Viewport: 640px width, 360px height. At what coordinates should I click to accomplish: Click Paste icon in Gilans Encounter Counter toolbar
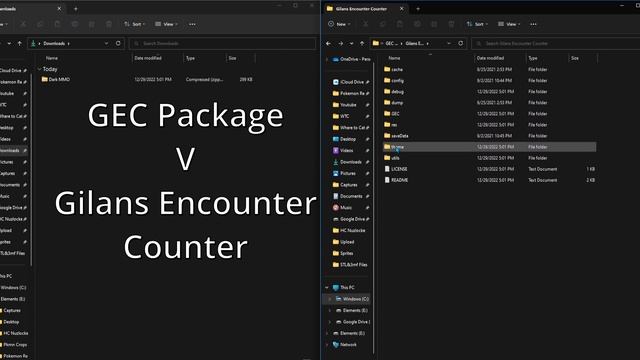[400, 24]
